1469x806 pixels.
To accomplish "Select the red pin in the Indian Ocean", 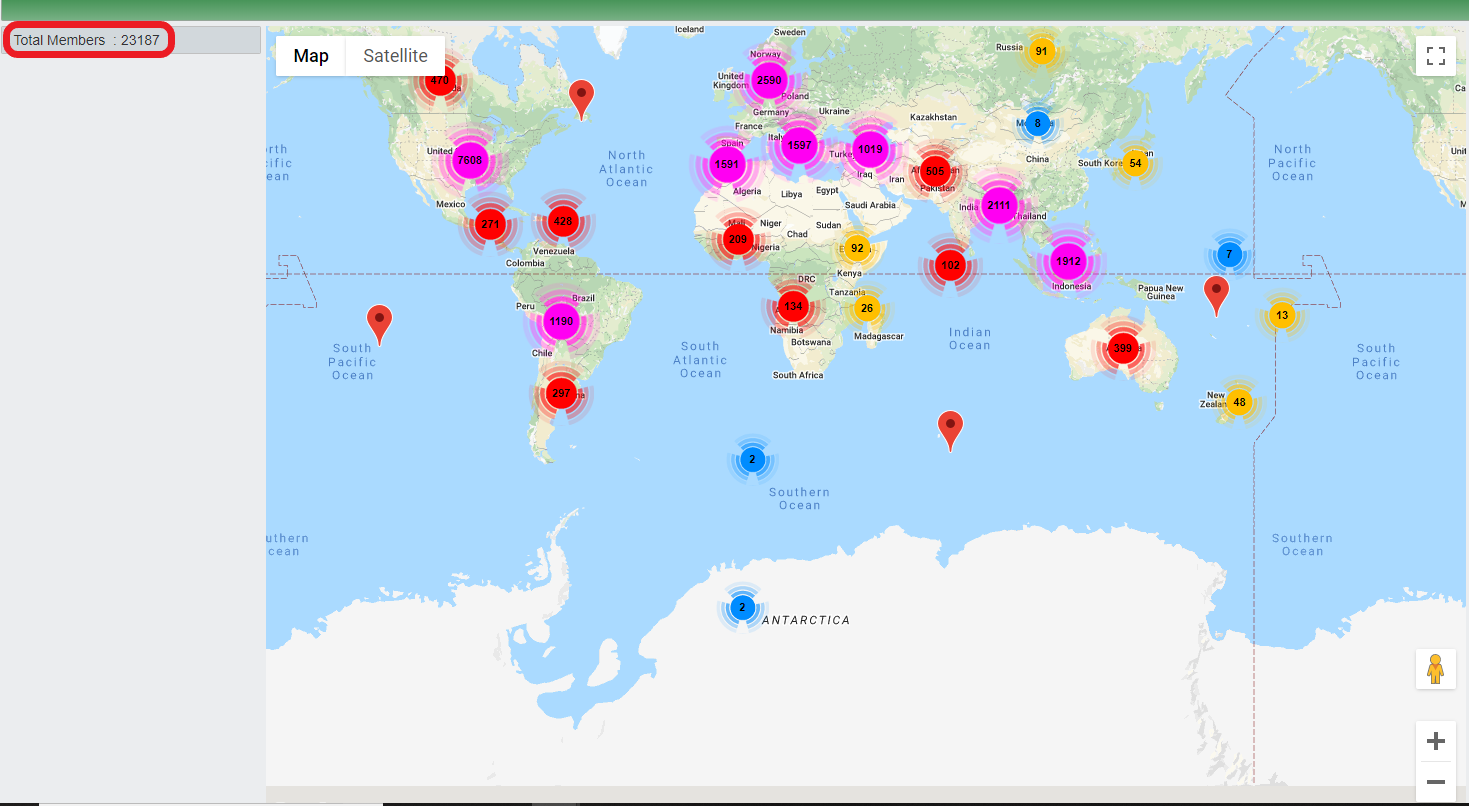I will click(950, 427).
